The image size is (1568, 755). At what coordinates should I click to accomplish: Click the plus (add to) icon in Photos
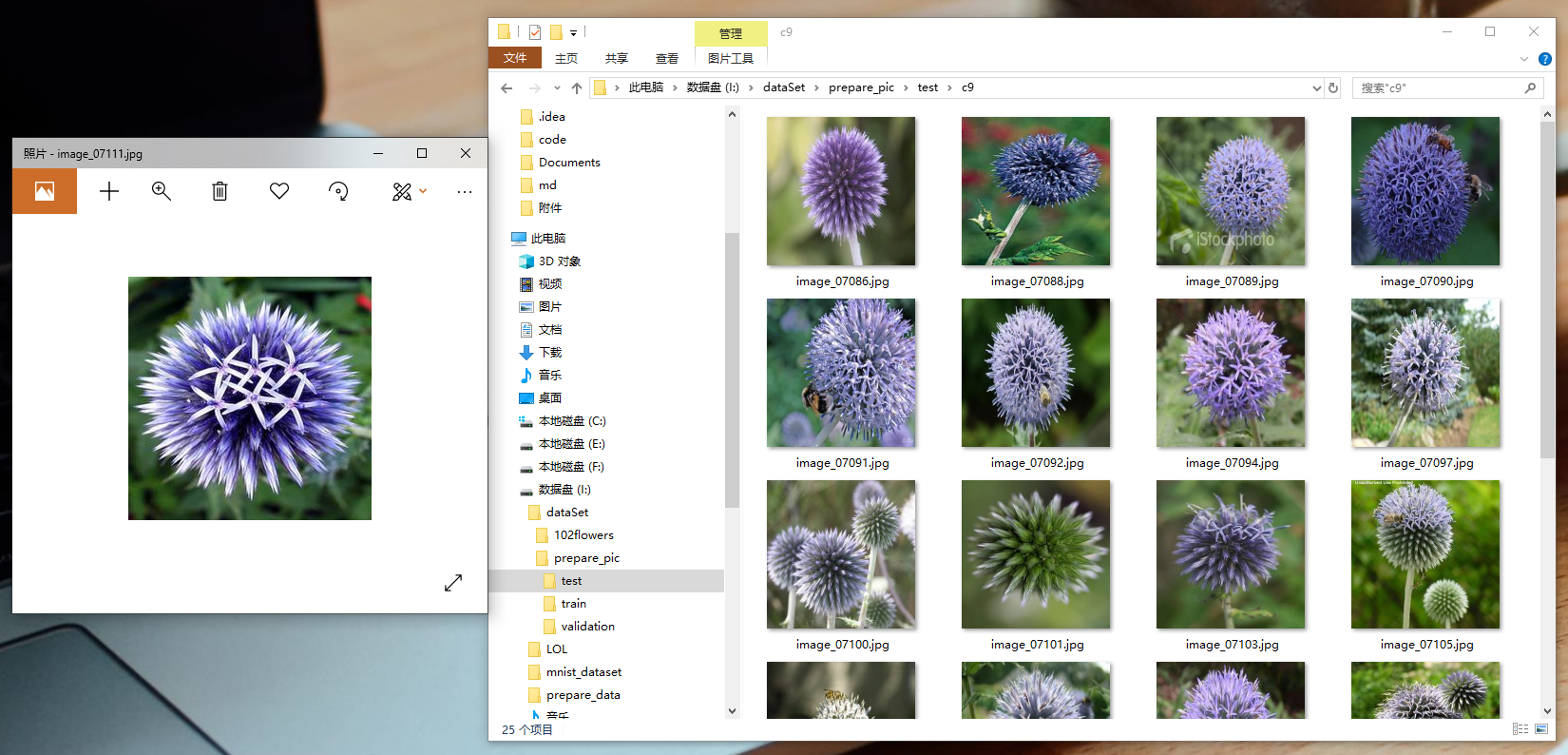click(109, 191)
